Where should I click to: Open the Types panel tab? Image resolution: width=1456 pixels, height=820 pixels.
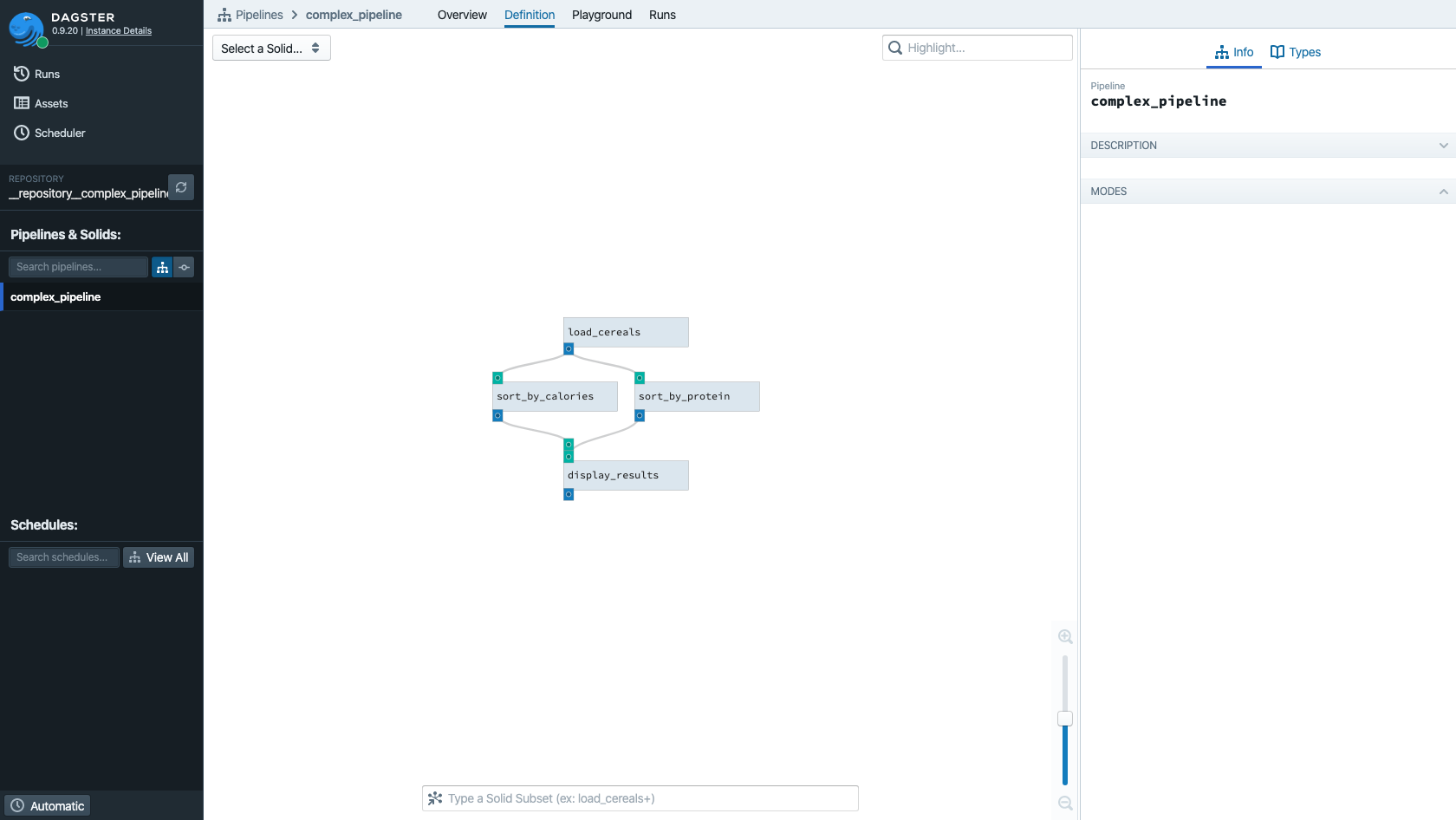pyautogui.click(x=1296, y=52)
